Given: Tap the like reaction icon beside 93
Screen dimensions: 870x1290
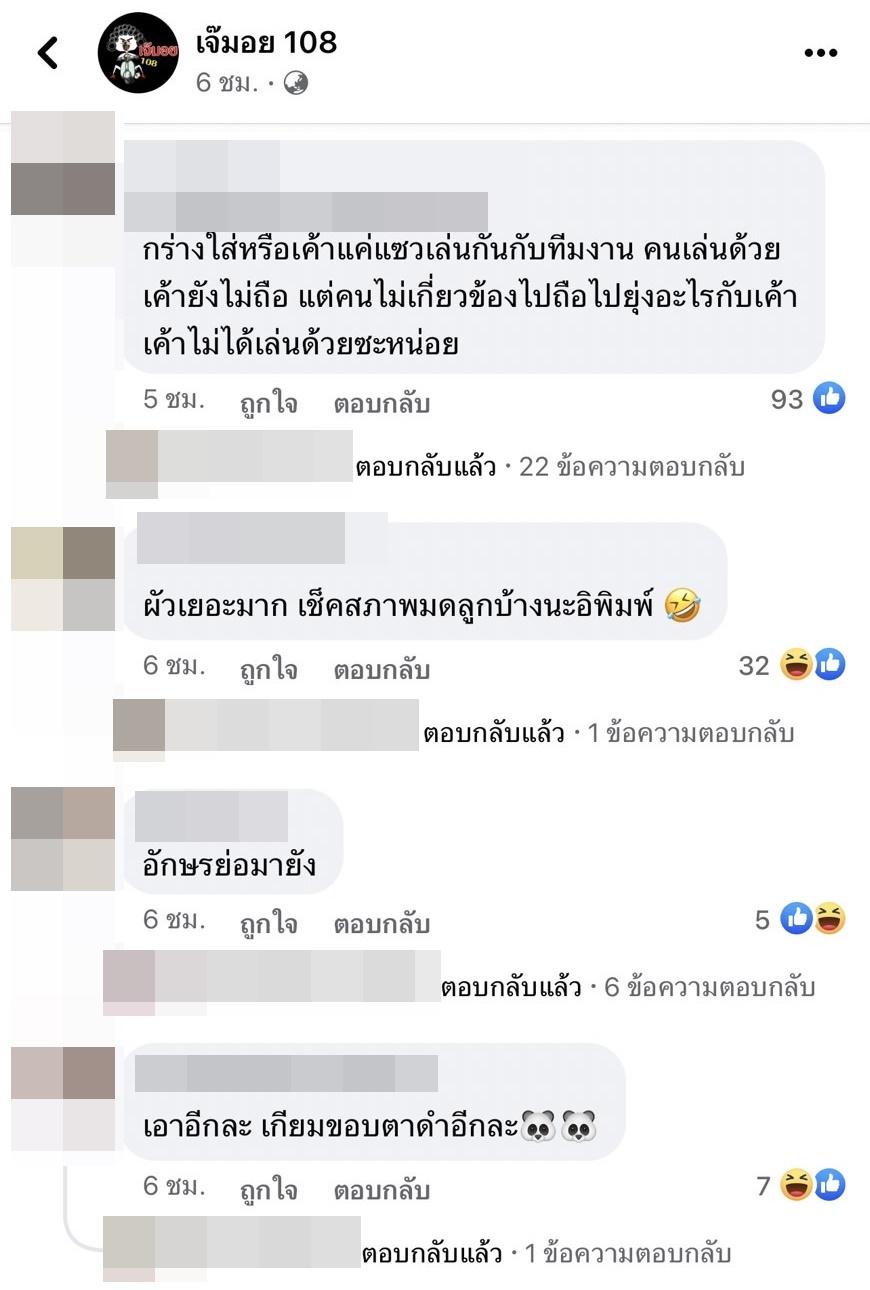Looking at the screenshot, I should (830, 399).
